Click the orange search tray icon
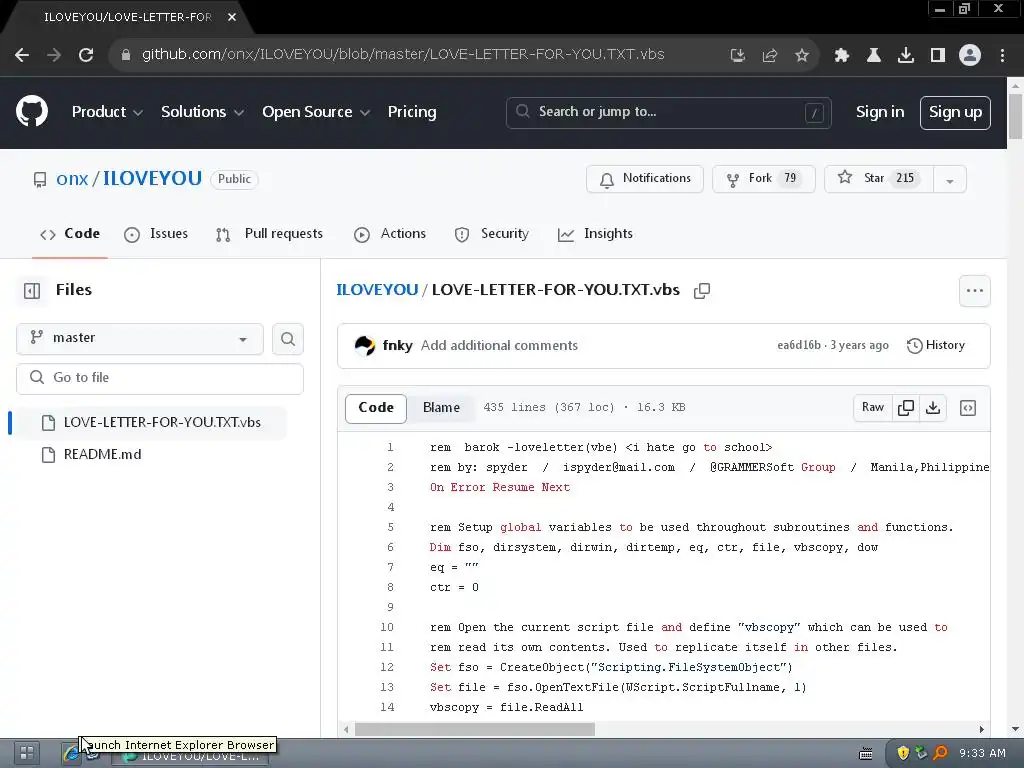1024x768 pixels. (940, 753)
